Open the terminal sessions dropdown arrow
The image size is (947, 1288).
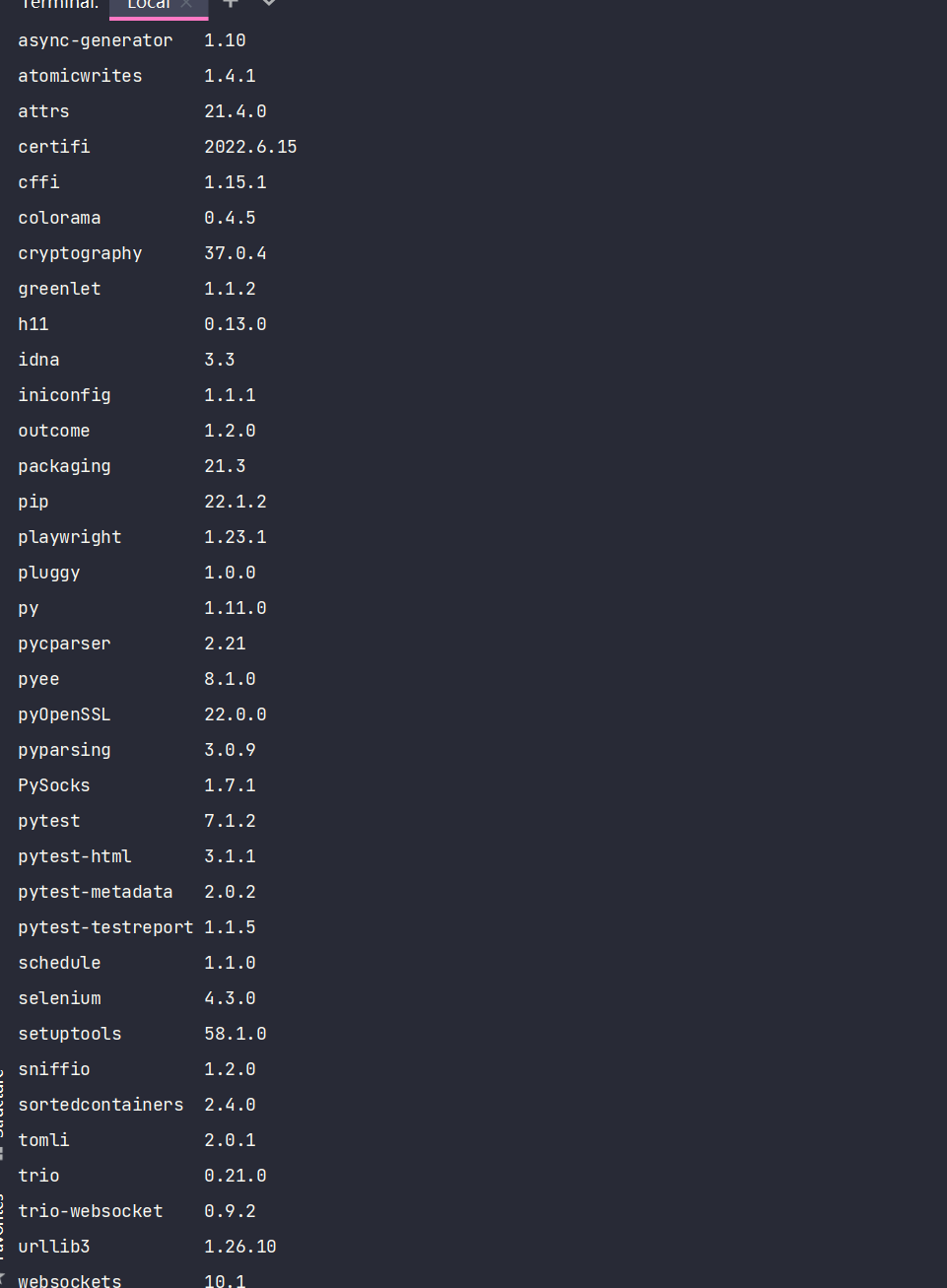[268, 4]
